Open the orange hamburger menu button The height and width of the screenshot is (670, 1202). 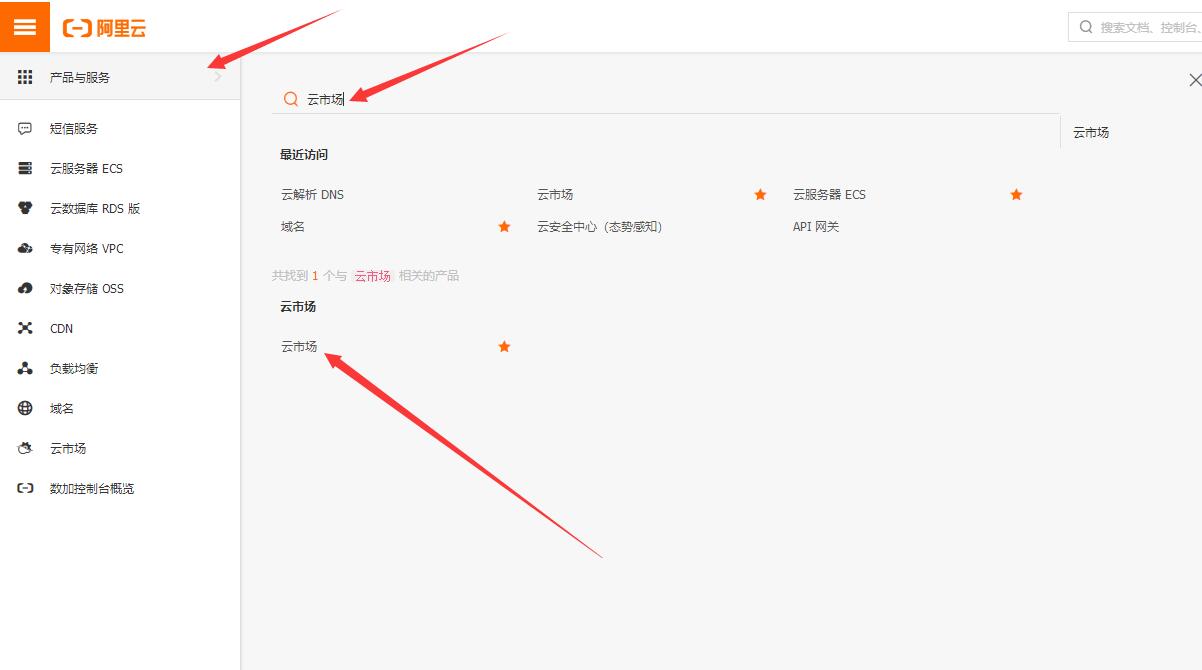coord(25,26)
